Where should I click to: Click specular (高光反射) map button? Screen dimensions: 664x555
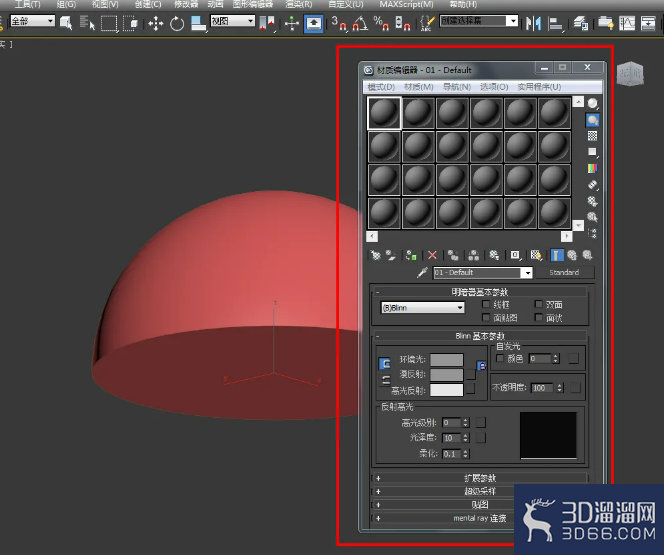(x=470, y=389)
